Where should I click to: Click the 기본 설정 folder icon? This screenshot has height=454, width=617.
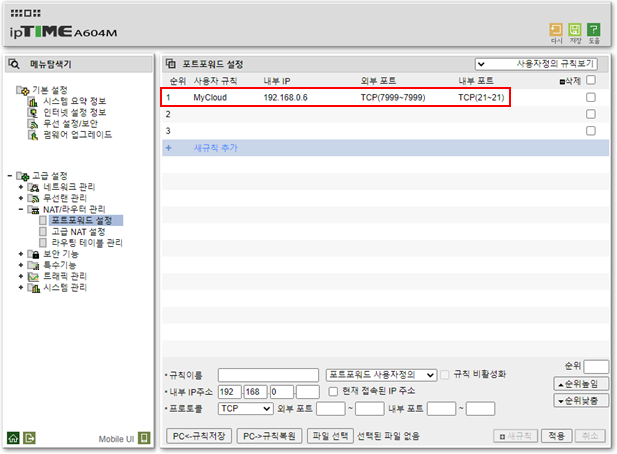(23, 90)
